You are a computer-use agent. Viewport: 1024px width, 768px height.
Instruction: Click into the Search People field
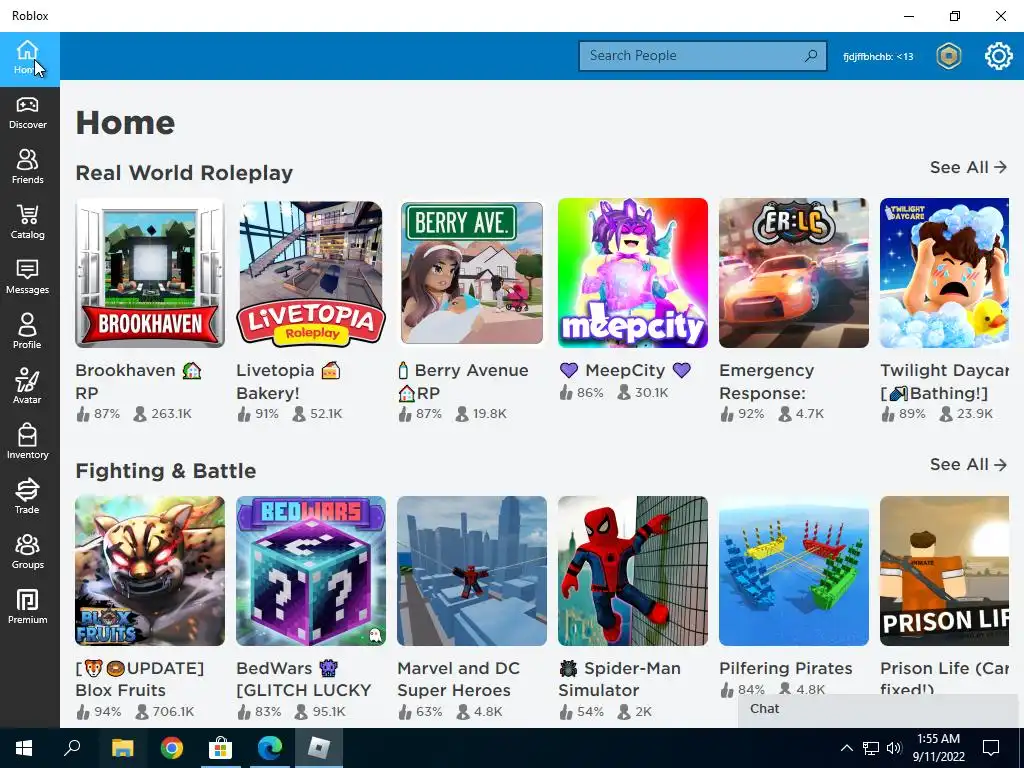pyautogui.click(x=703, y=56)
